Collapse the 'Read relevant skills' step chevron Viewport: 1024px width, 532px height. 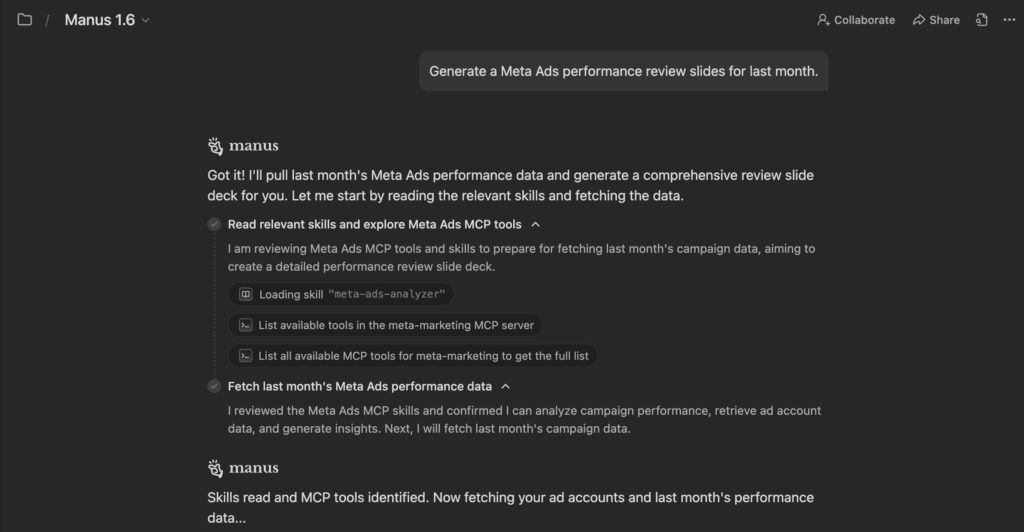pyautogui.click(x=536, y=224)
